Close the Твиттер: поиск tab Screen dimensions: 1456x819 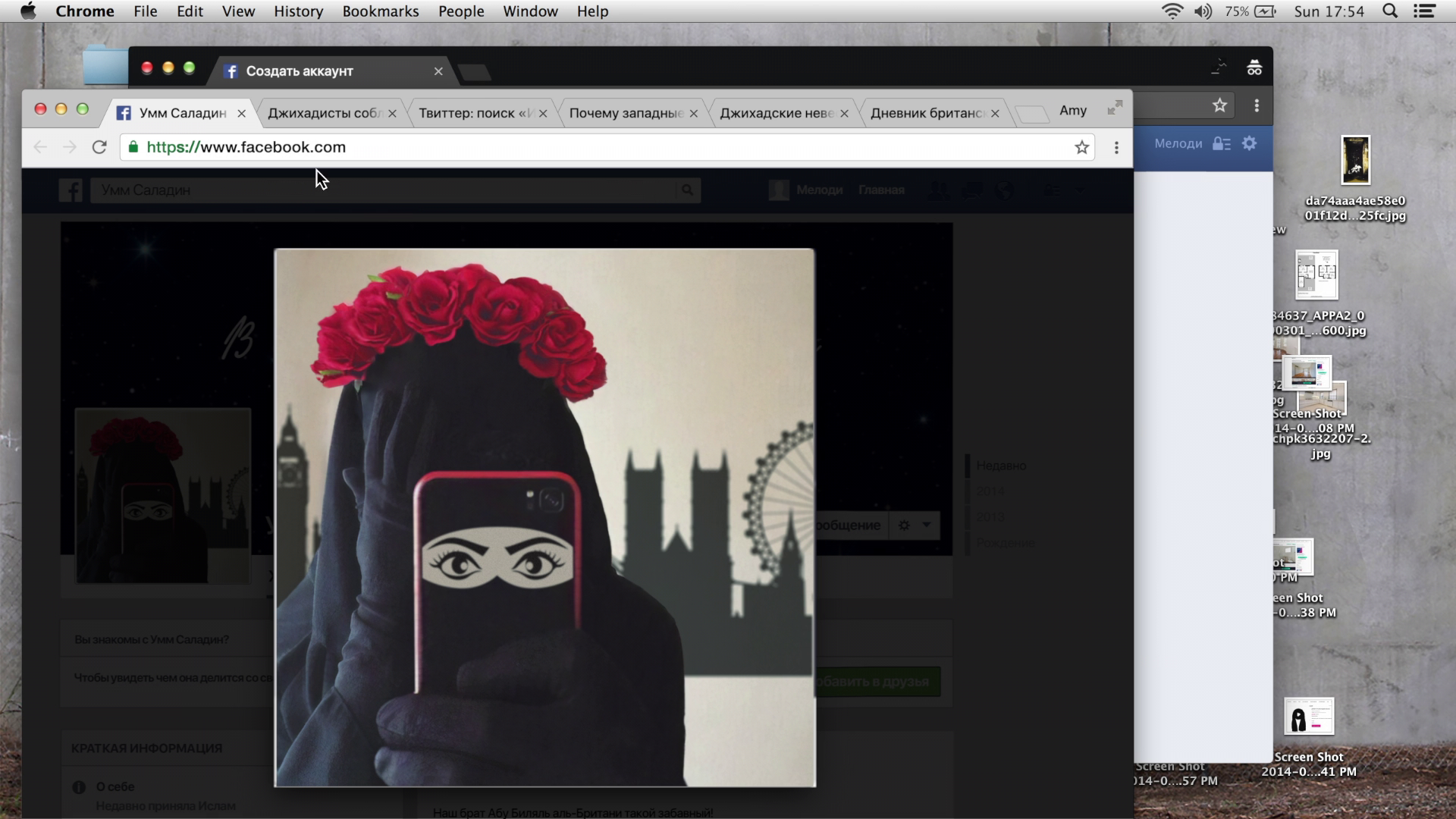[x=543, y=114]
